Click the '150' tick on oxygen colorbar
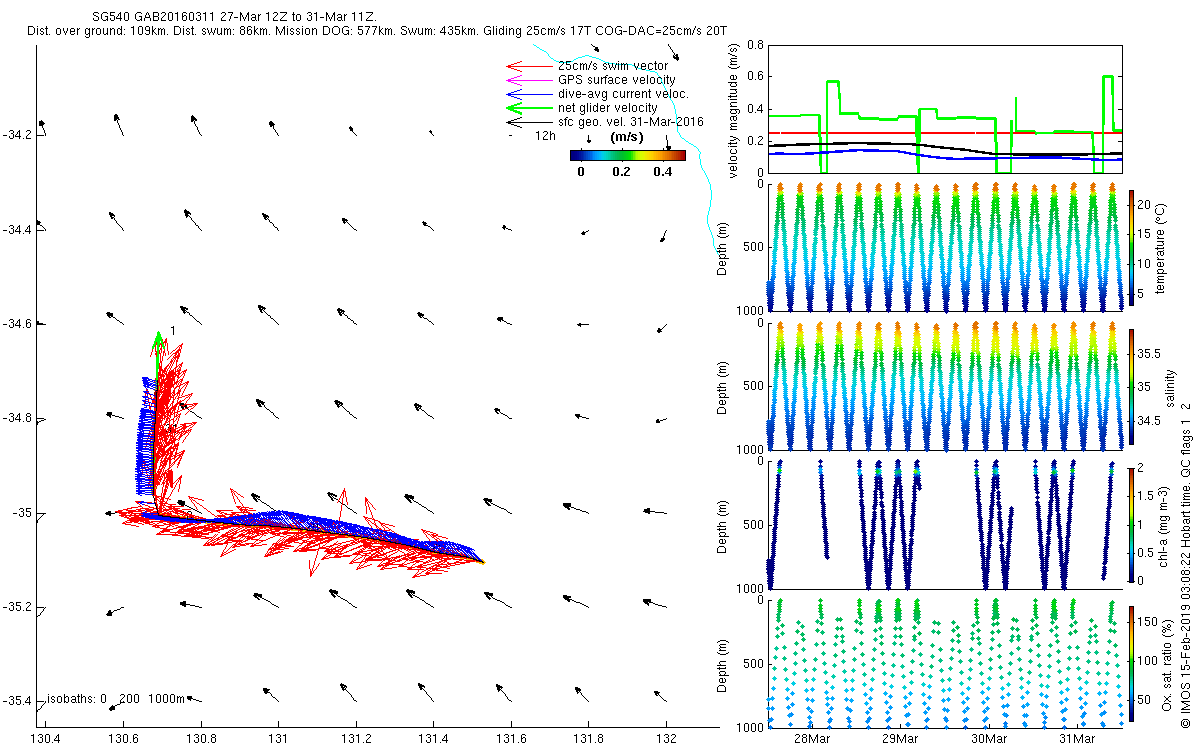Image resolution: width=1200 pixels, height=750 pixels. [x=1149, y=622]
